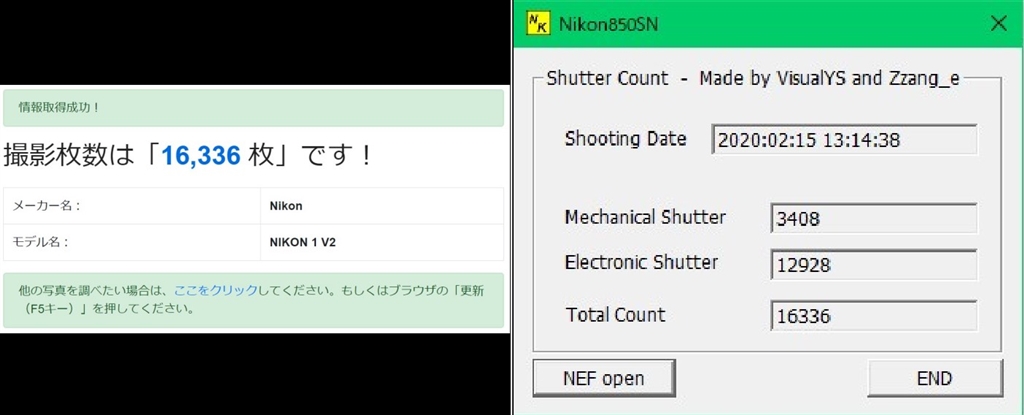Image resolution: width=1024 pixels, height=415 pixels.
Task: Click the Nikon maker value cell
Action: click(x=382, y=206)
